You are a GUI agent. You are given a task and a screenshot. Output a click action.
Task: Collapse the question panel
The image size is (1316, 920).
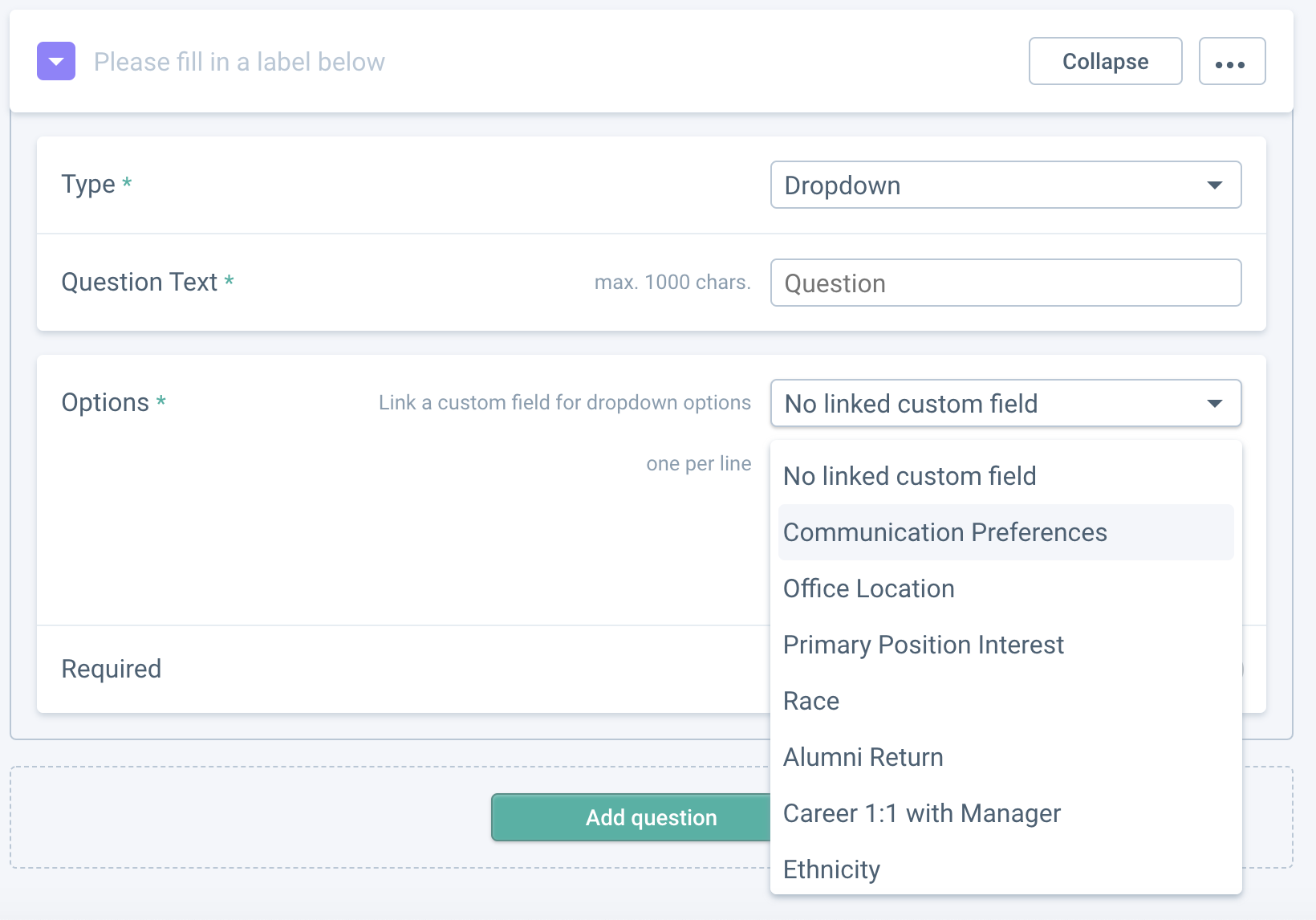click(x=1105, y=61)
